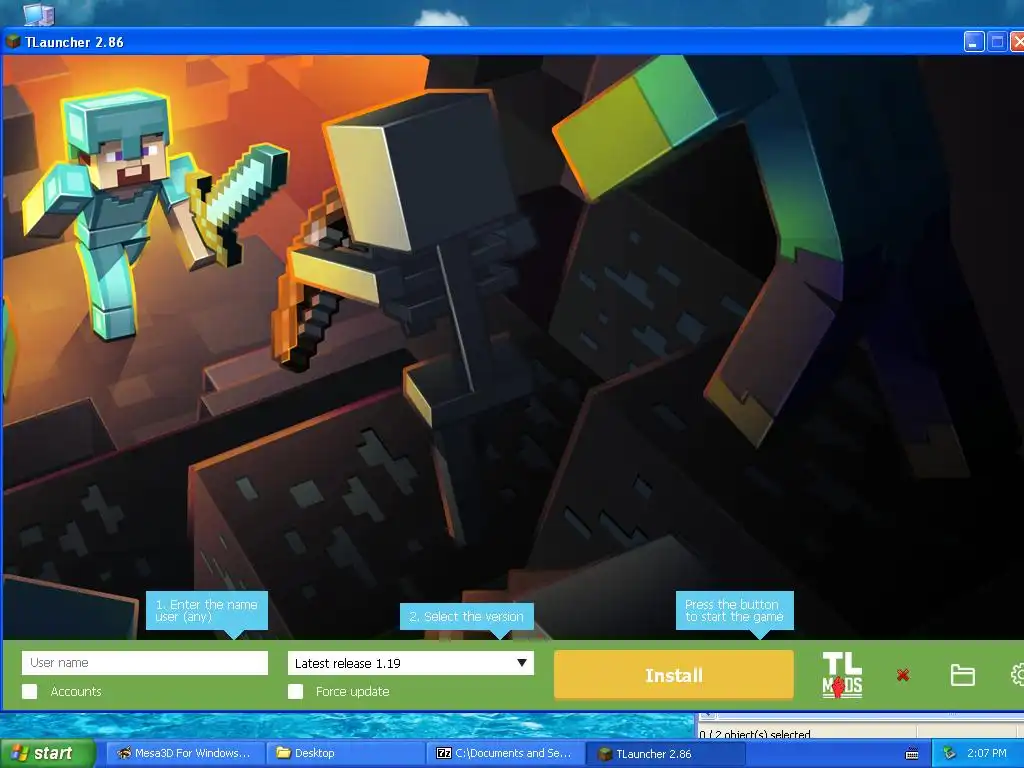Image resolution: width=1024 pixels, height=768 pixels.
Task: Click the yellow Install button
Action: [673, 675]
